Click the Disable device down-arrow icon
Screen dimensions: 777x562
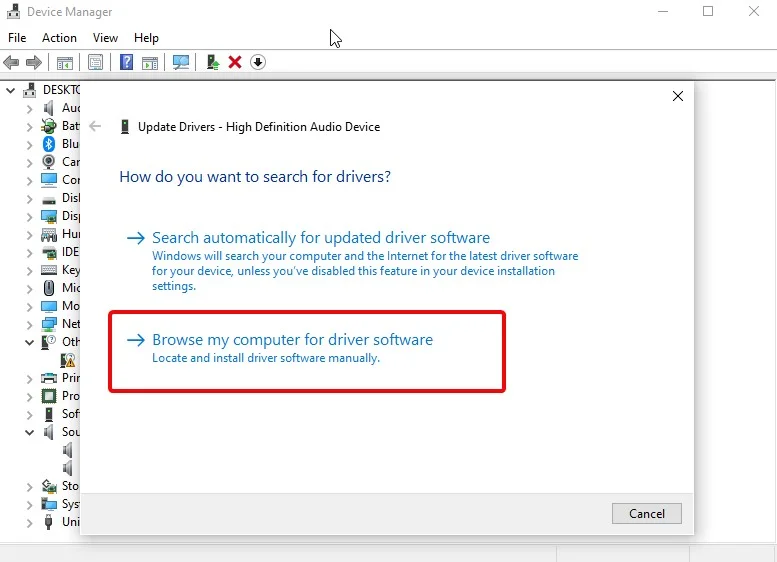[x=258, y=62]
